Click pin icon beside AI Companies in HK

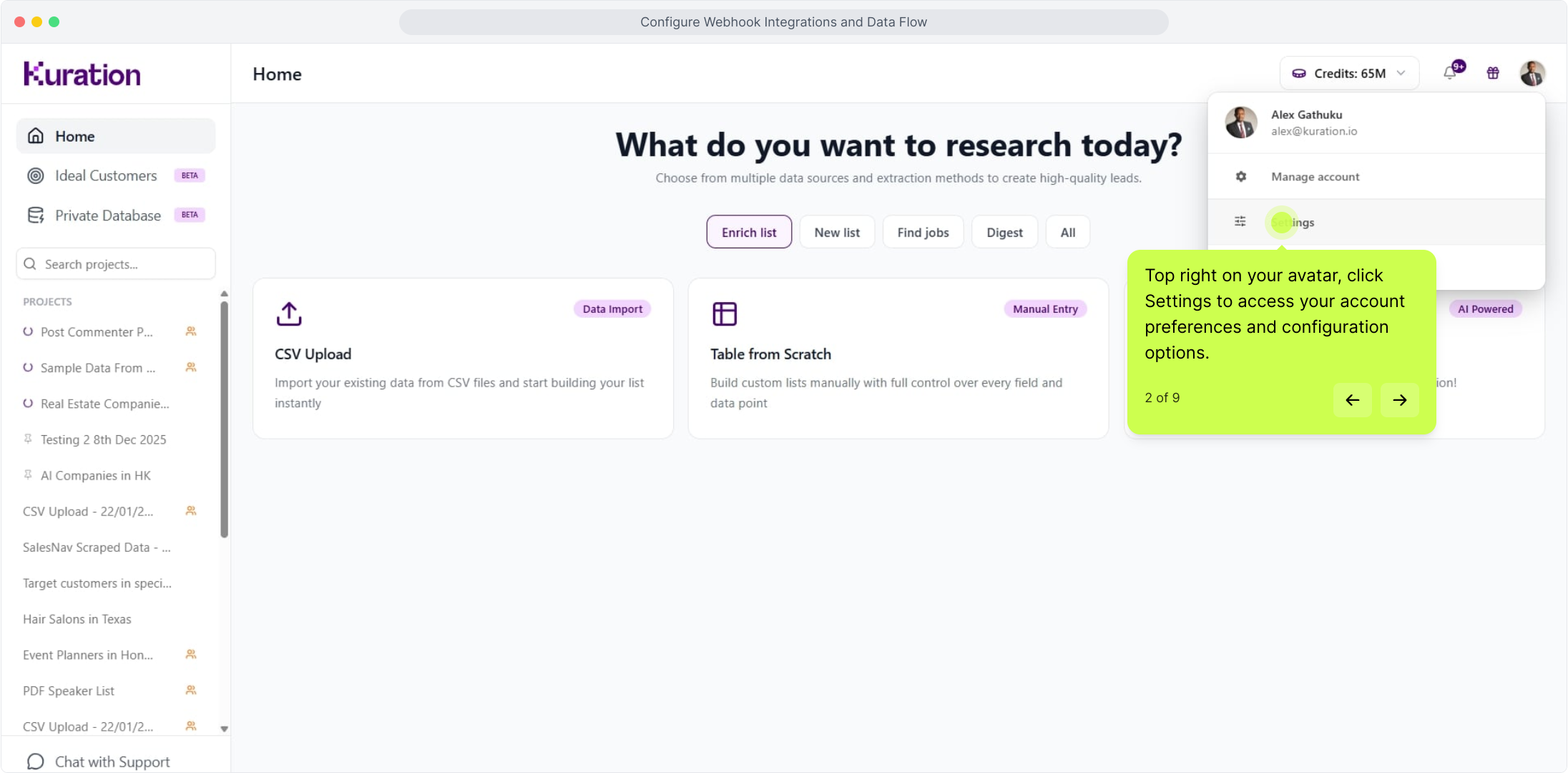tap(28, 475)
